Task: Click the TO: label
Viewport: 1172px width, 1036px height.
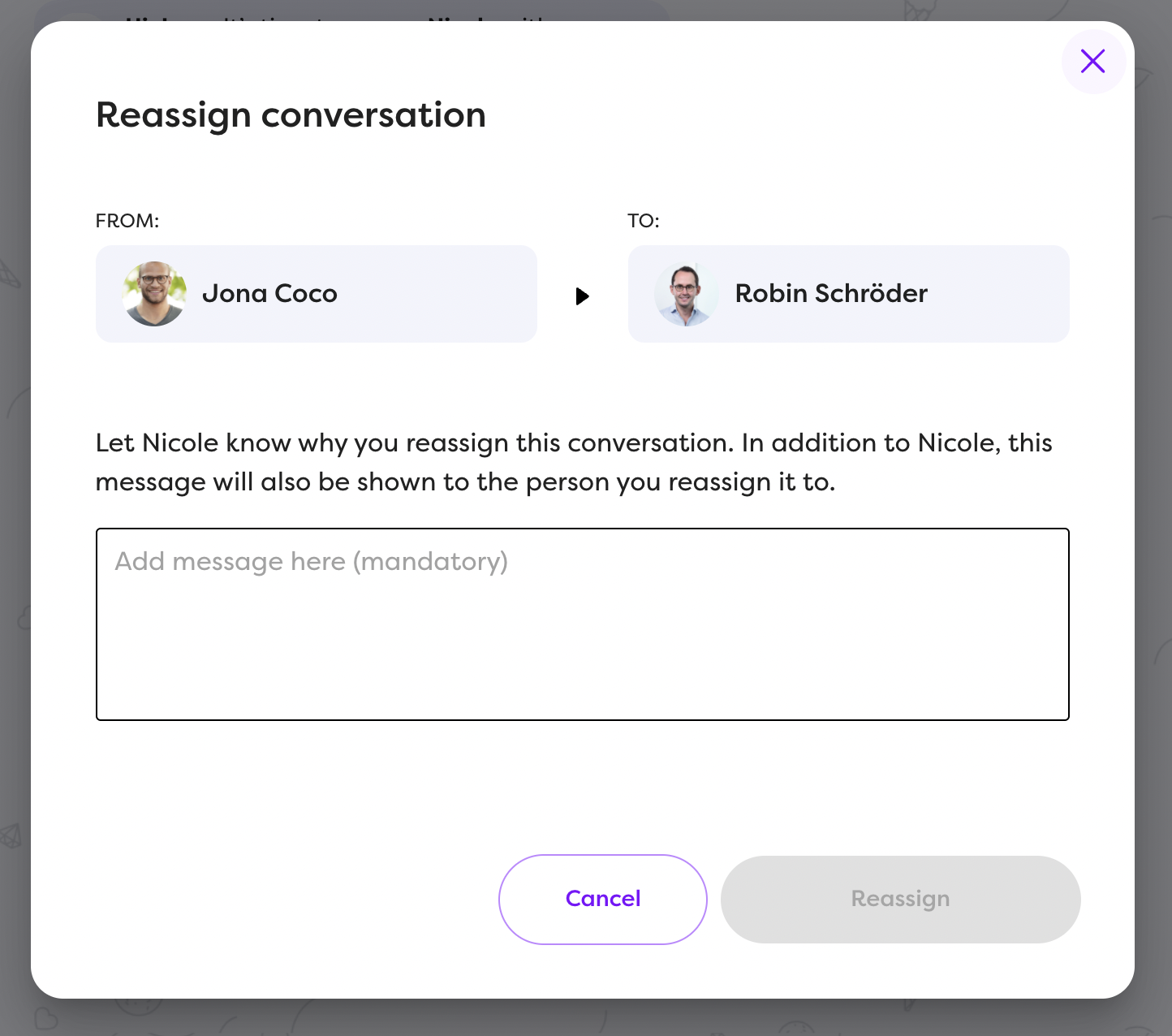Action: point(643,221)
